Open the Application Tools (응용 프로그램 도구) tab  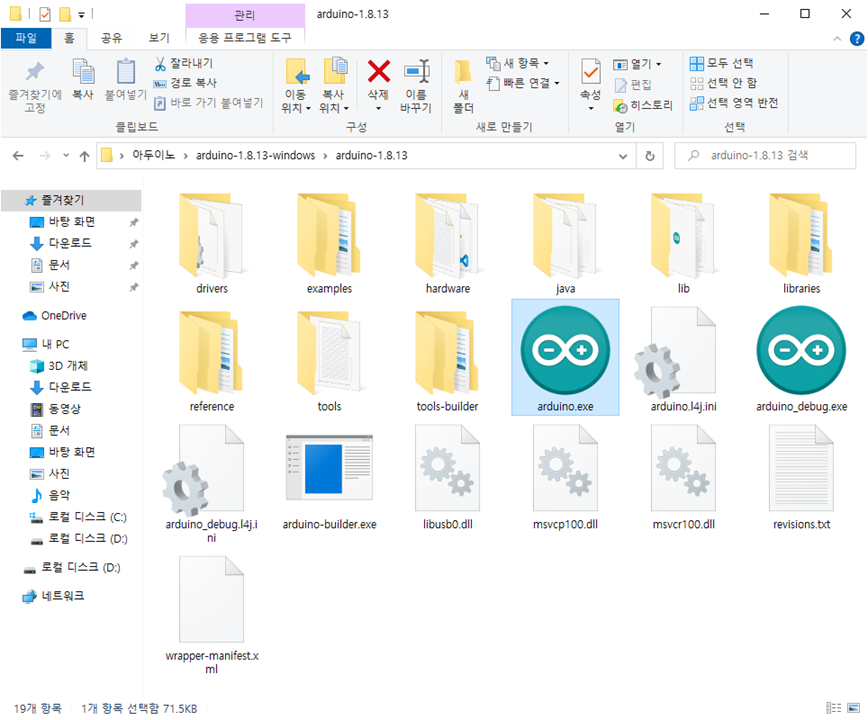pyautogui.click(x=245, y=38)
